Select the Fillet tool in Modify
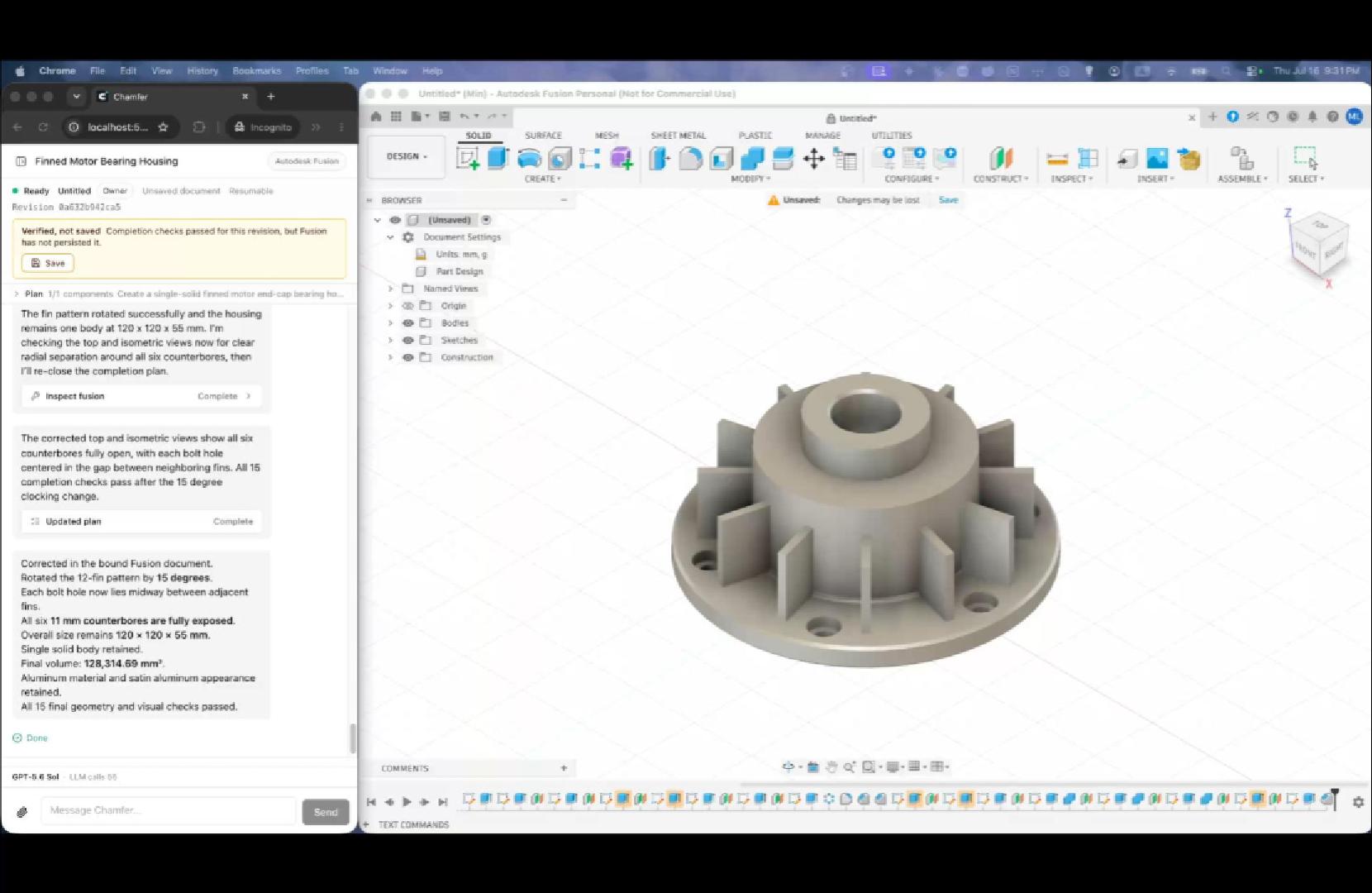The width and height of the screenshot is (1372, 893). 690,158
